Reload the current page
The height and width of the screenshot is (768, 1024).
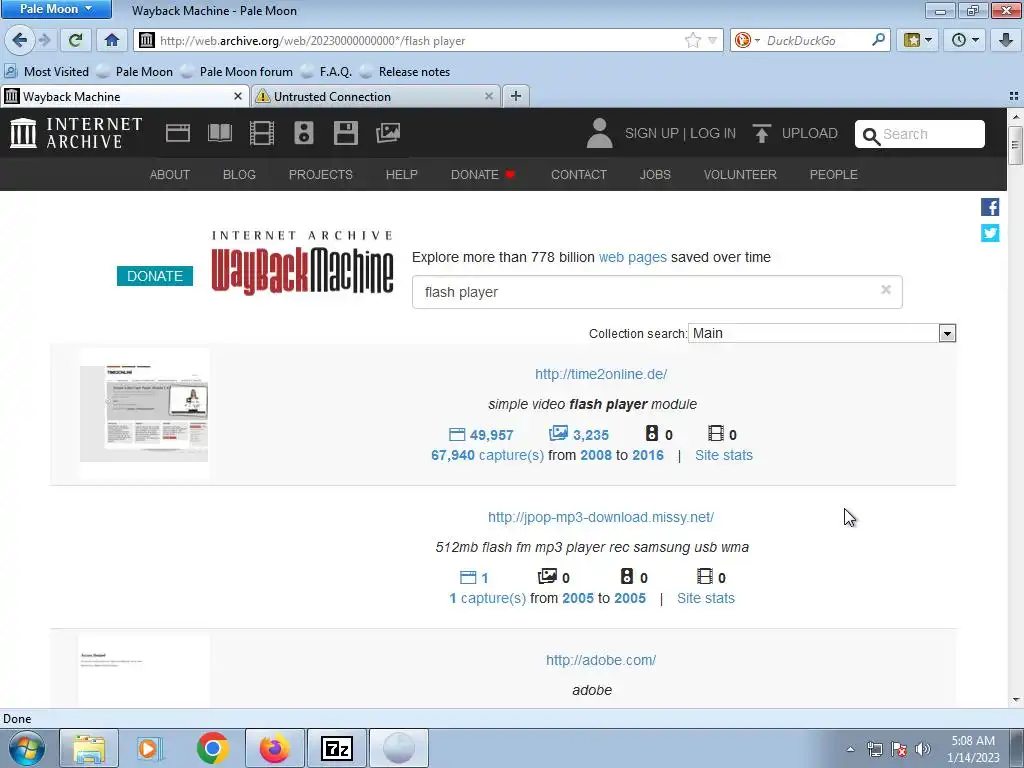(x=76, y=40)
